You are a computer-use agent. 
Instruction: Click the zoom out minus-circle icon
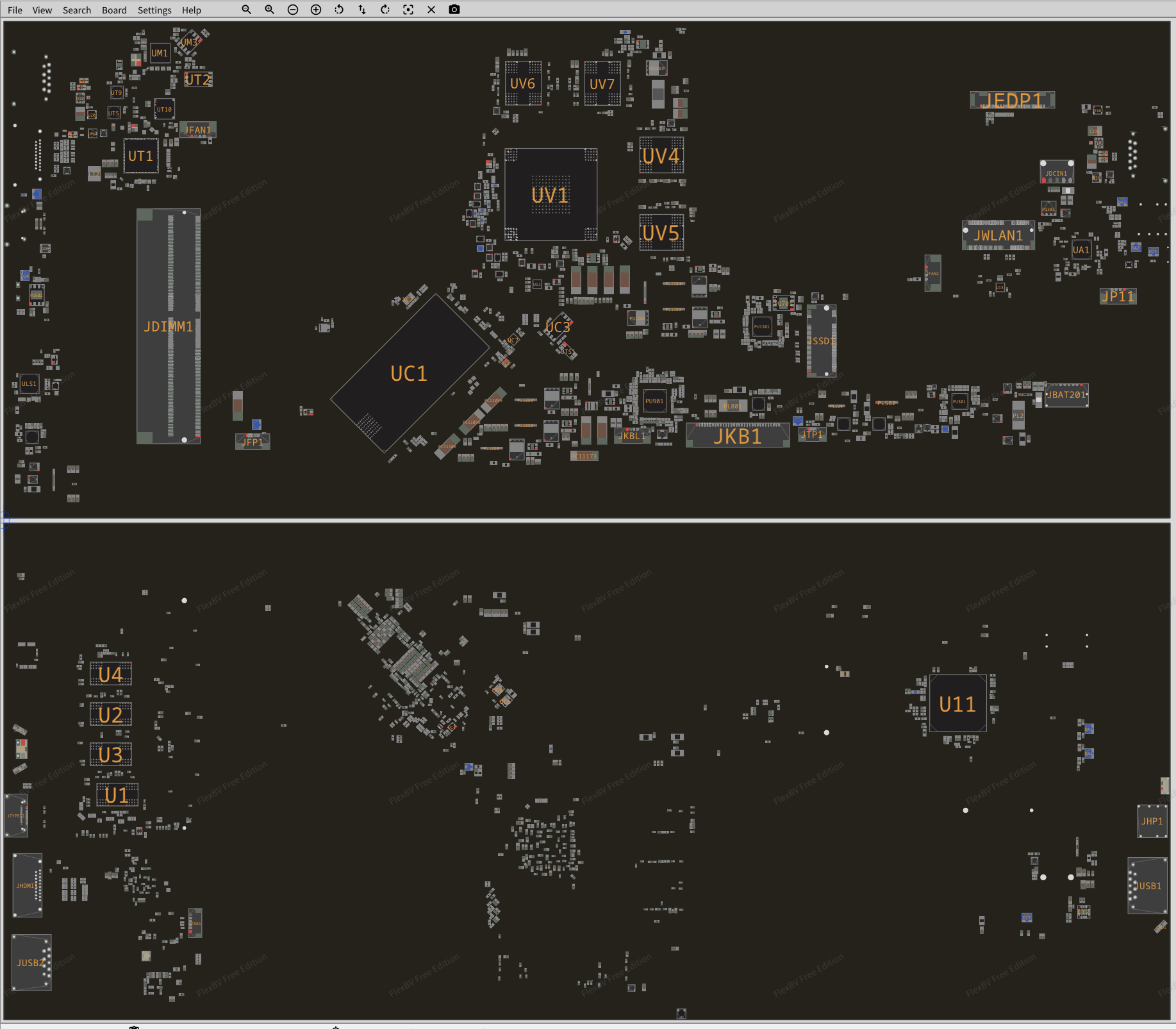(293, 10)
